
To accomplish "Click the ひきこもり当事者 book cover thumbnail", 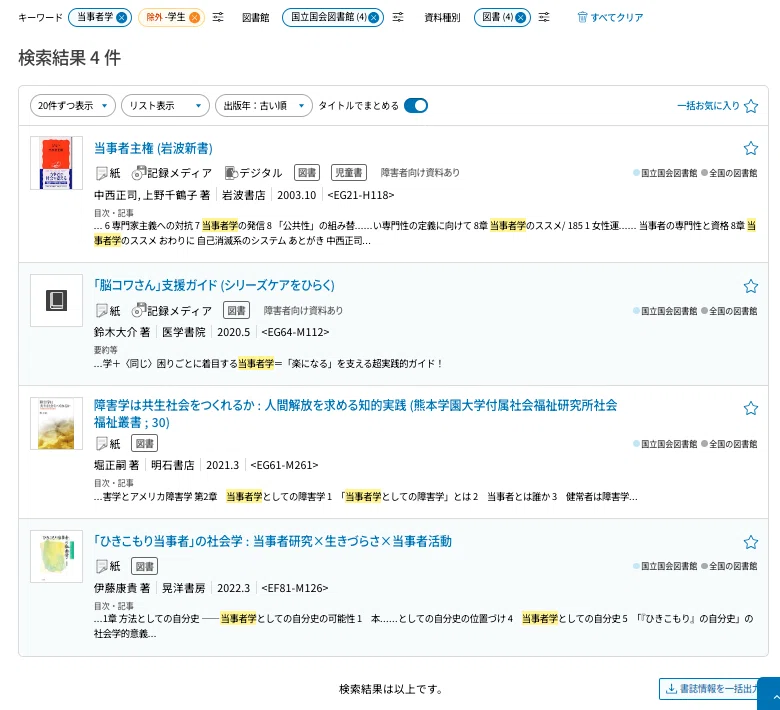I will 56,556.
